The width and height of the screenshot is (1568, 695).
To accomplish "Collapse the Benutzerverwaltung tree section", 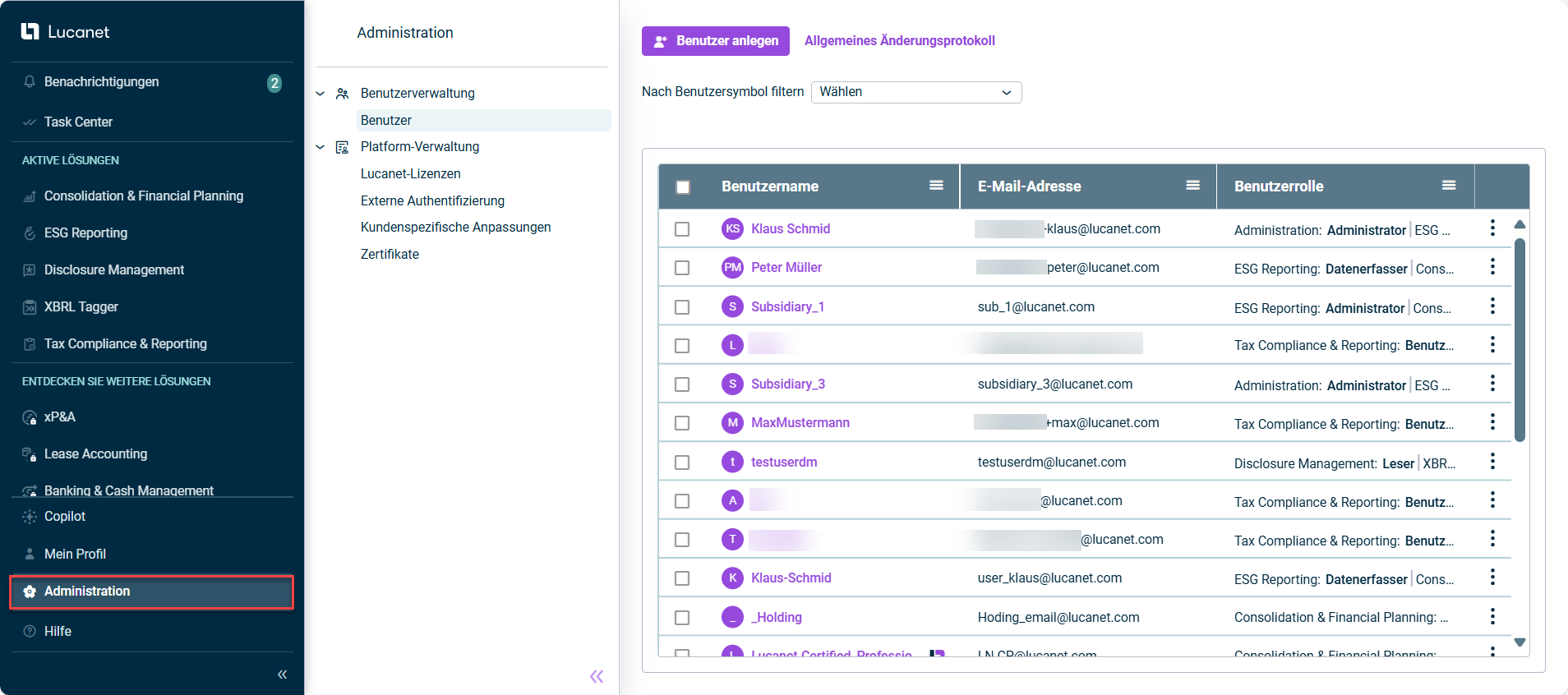I will (321, 94).
